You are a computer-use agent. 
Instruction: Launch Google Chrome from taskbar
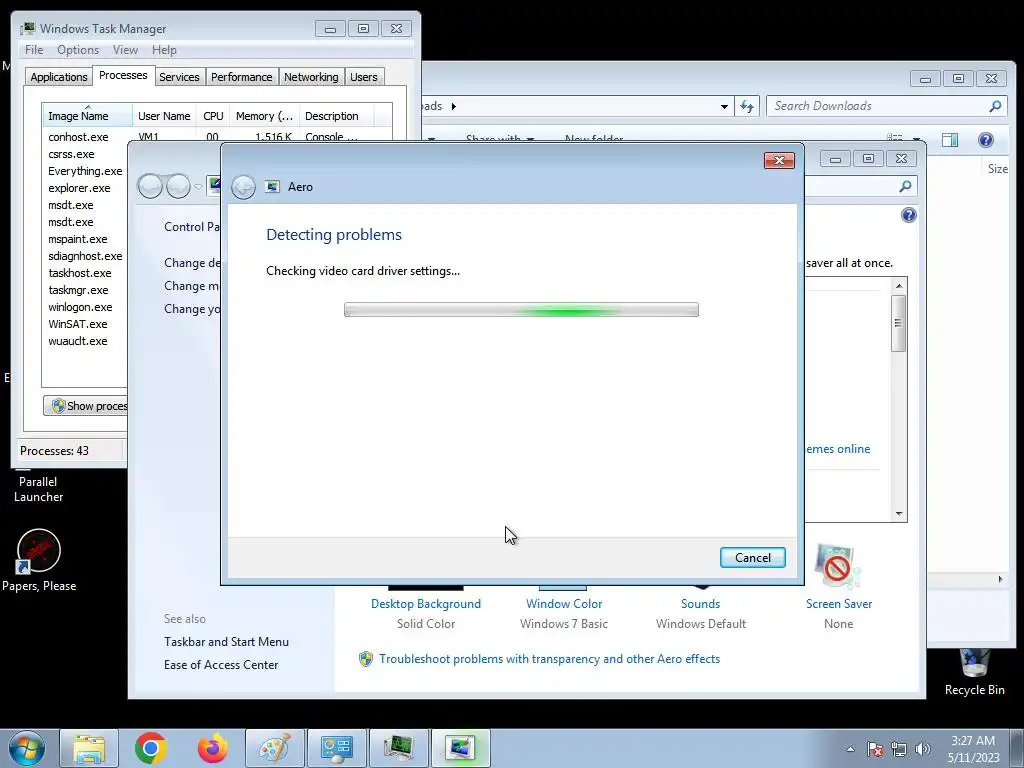(x=151, y=748)
